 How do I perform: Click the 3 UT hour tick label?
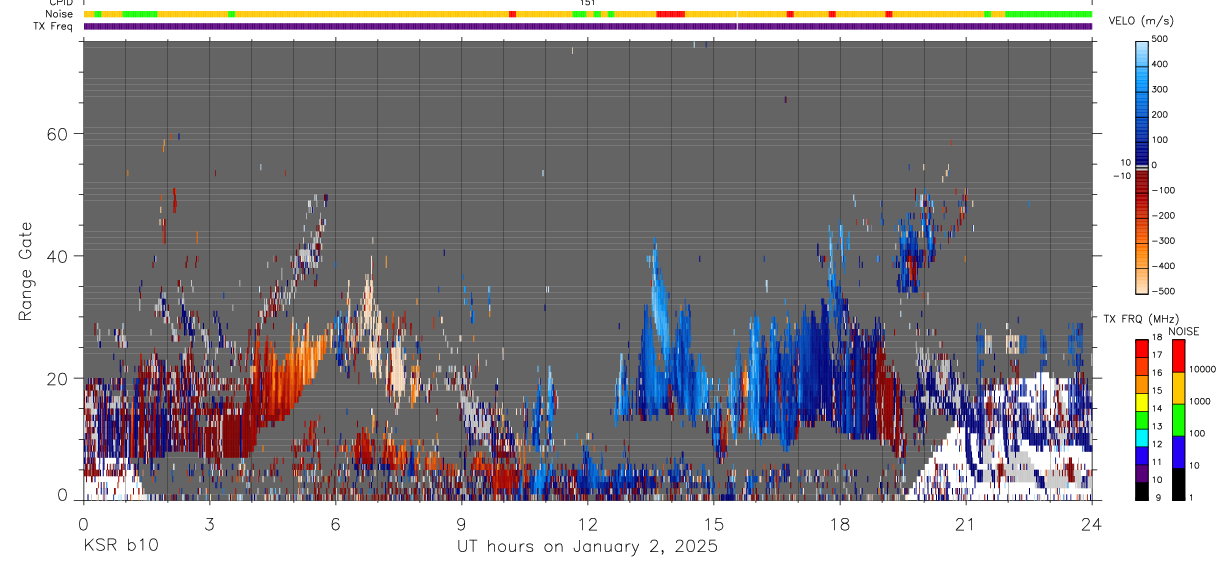209,524
